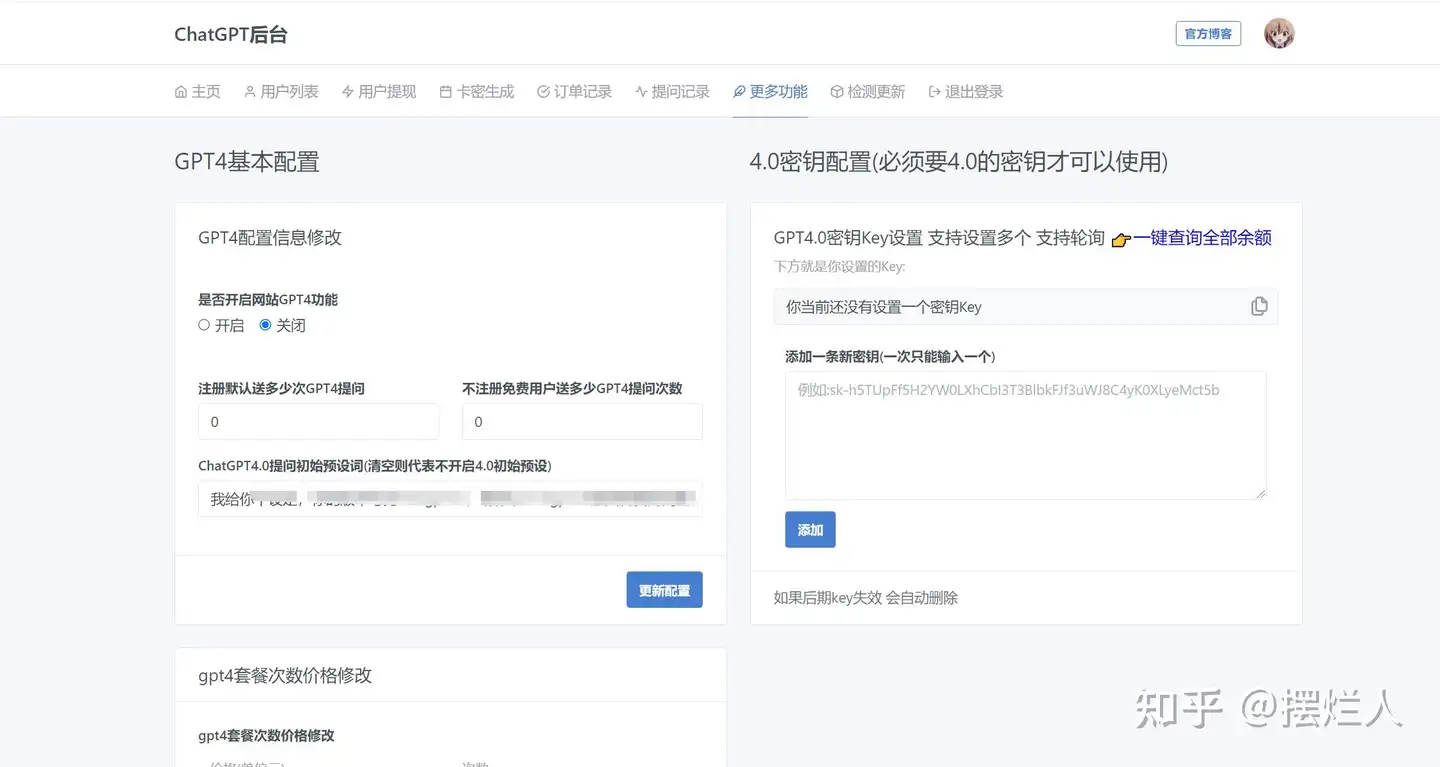The image size is (1440, 767).
Task: Click the 添加 key button
Action: coord(810,530)
